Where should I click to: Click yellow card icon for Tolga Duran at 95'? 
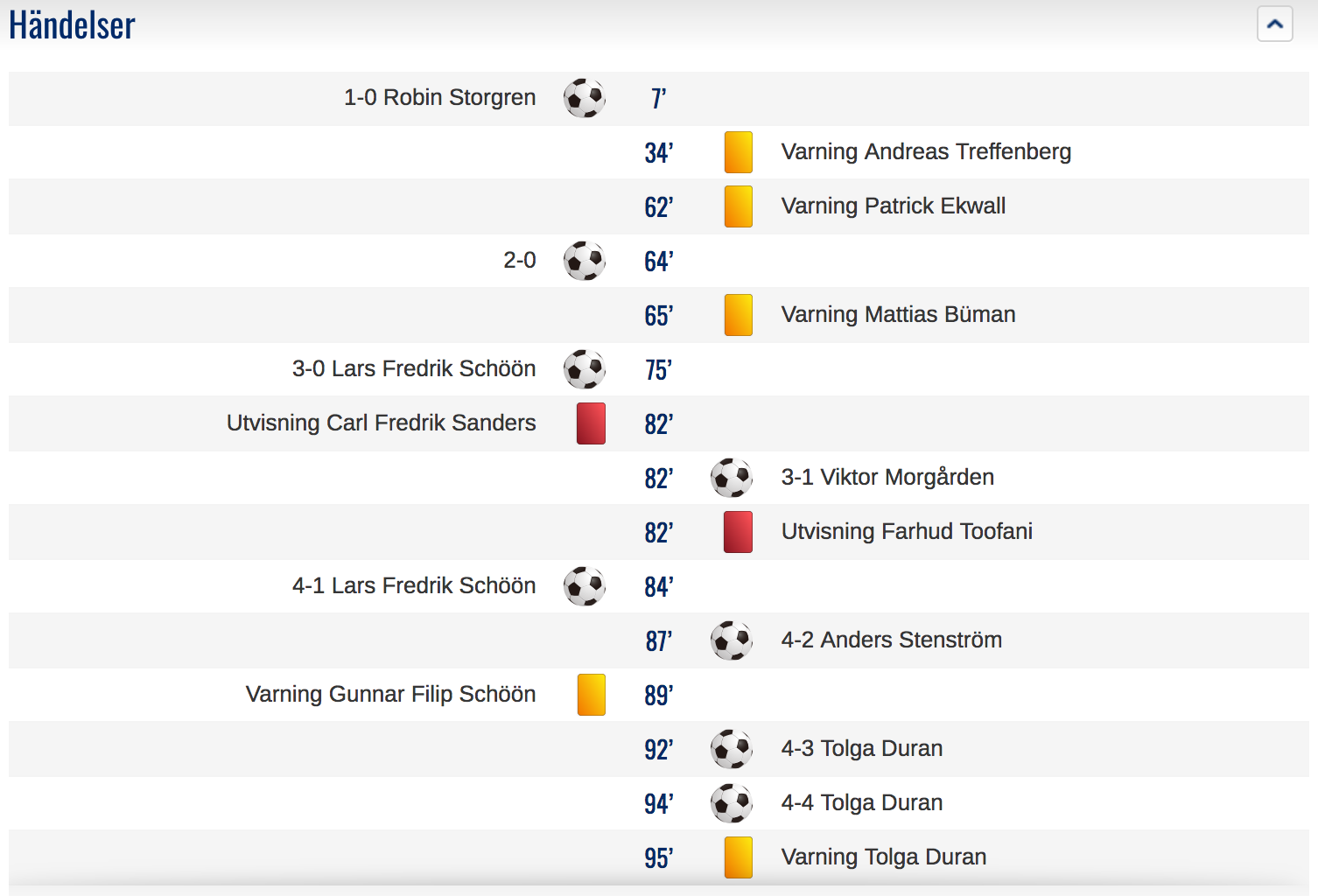tap(739, 857)
